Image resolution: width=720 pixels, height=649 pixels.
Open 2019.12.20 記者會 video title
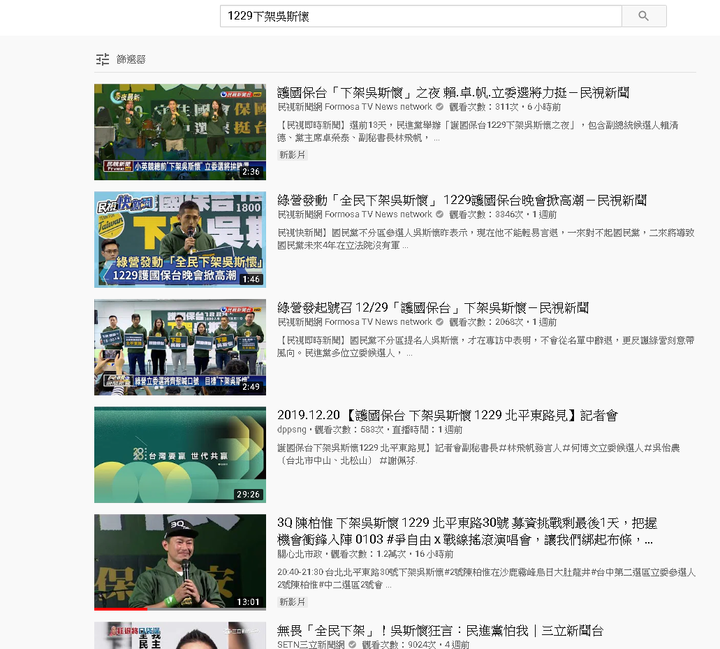447,415
